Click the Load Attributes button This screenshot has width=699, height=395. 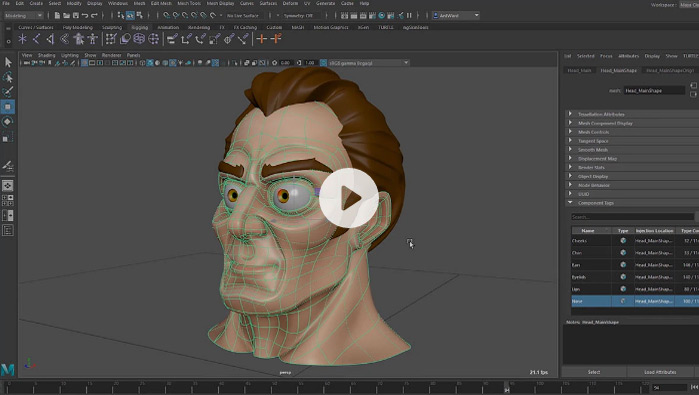660,372
